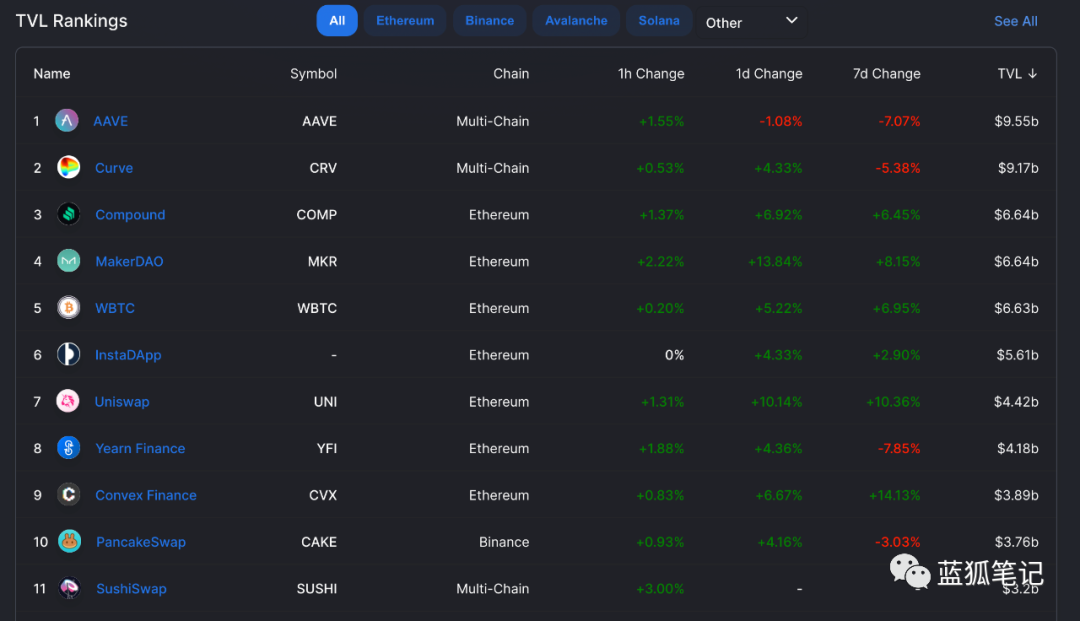Click WBTC's $6.63b TVL value
This screenshot has height=621, width=1080.
click(x=1016, y=308)
